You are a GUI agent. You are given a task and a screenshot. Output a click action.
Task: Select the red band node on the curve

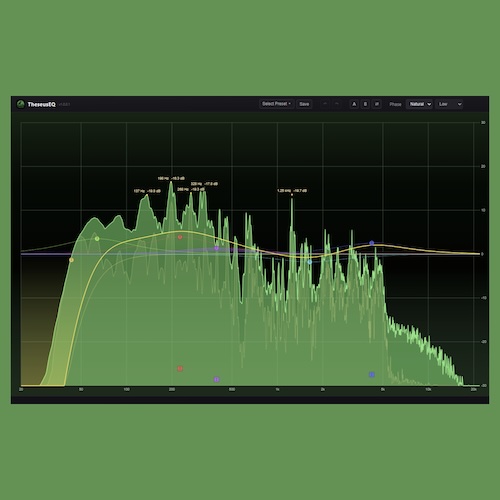tap(180, 237)
